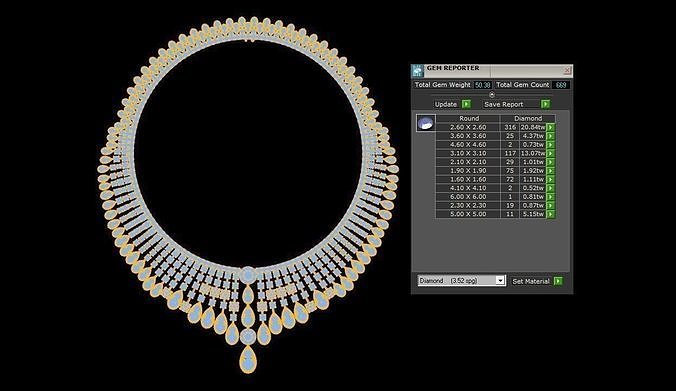Screen dimensions: 676x391
Task: Select the 1.90 X 1.90 size cell
Action: [468, 171]
